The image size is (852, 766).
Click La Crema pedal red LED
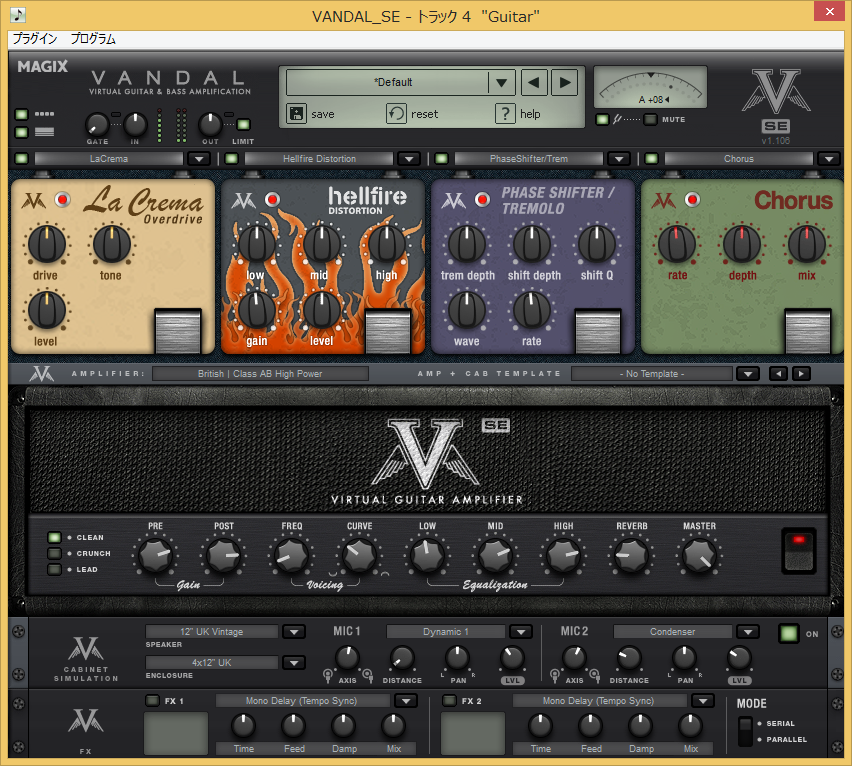coord(62,199)
